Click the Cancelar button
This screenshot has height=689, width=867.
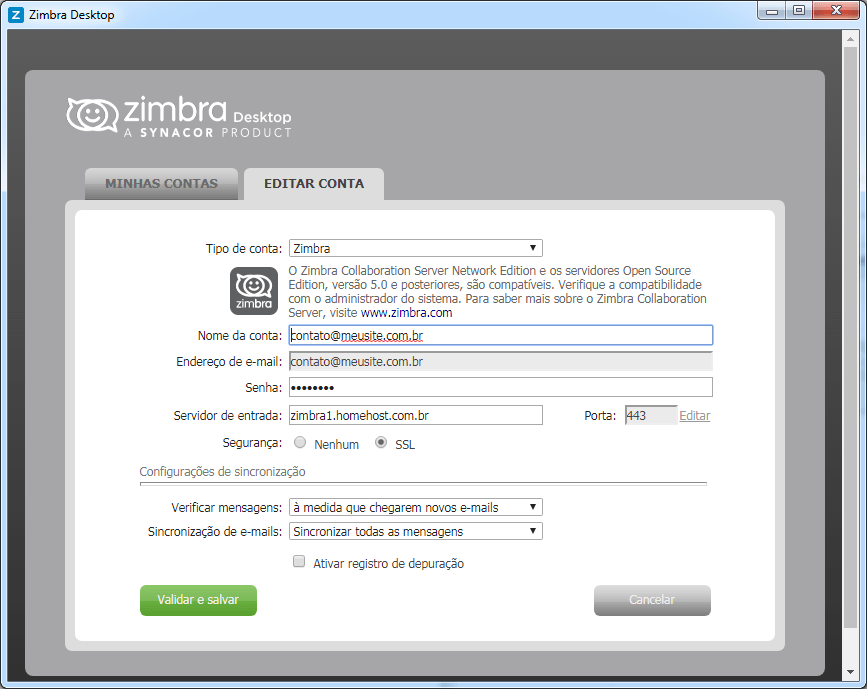click(x=652, y=600)
